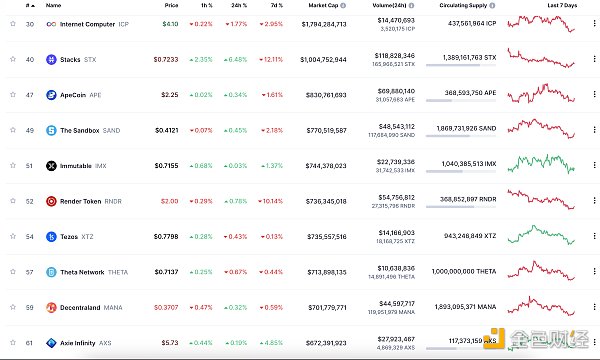Screen dimensions: 600x360
Task: Click the Stacks circulating supply progress bar
Action: pos(461,65)
